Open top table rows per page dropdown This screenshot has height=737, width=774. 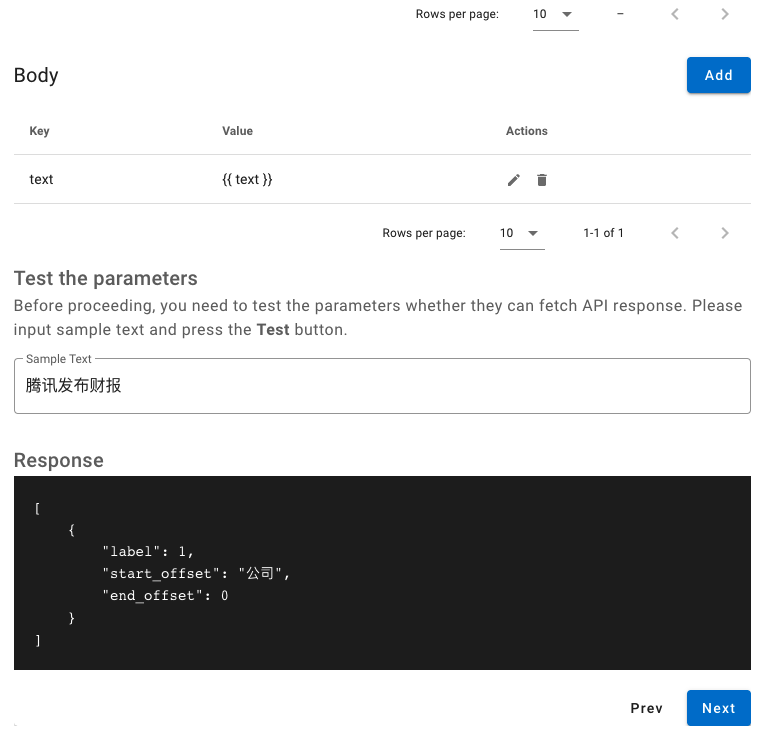click(x=555, y=14)
